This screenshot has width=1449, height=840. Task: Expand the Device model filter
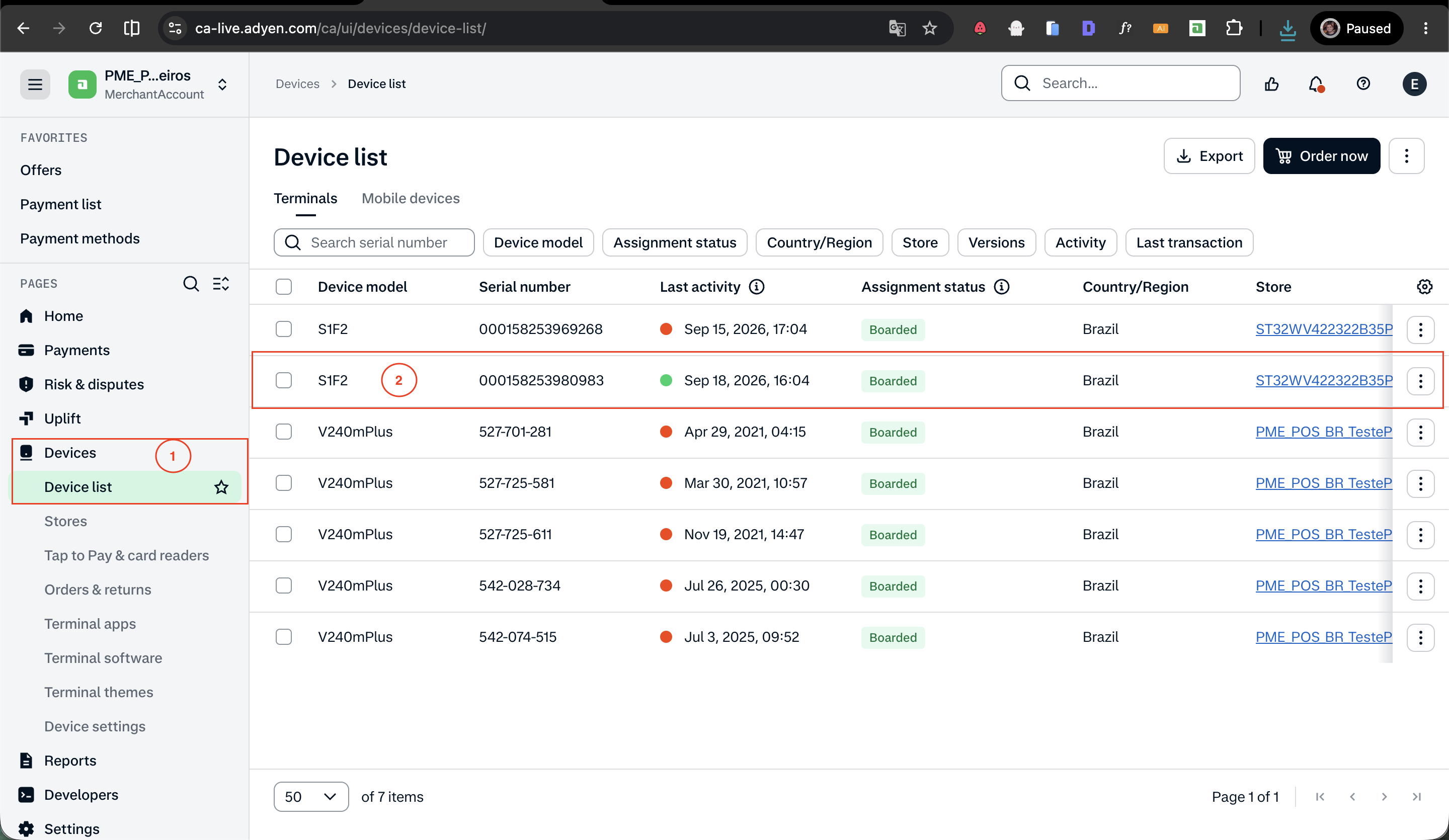(x=538, y=242)
